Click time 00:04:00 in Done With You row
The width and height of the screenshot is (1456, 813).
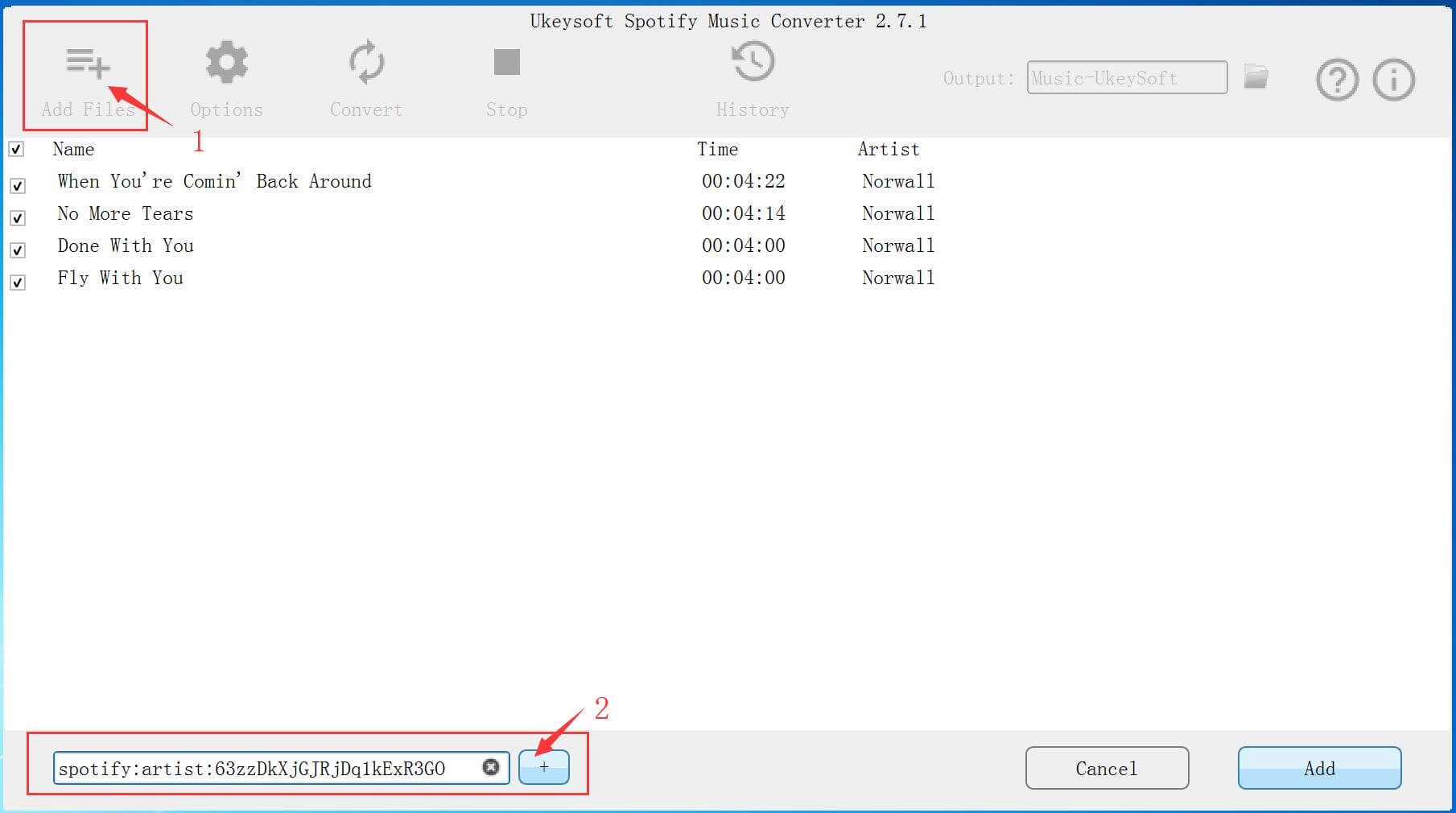(744, 246)
